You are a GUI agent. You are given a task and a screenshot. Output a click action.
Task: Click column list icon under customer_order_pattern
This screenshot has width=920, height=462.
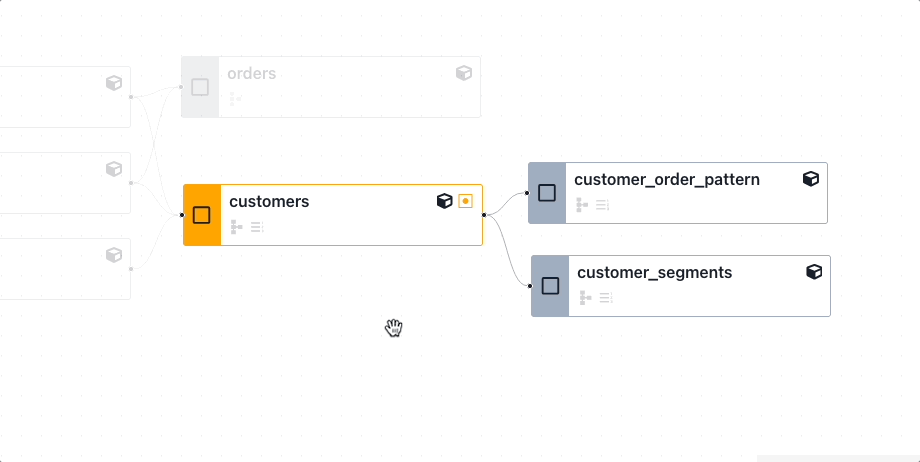[x=602, y=205]
